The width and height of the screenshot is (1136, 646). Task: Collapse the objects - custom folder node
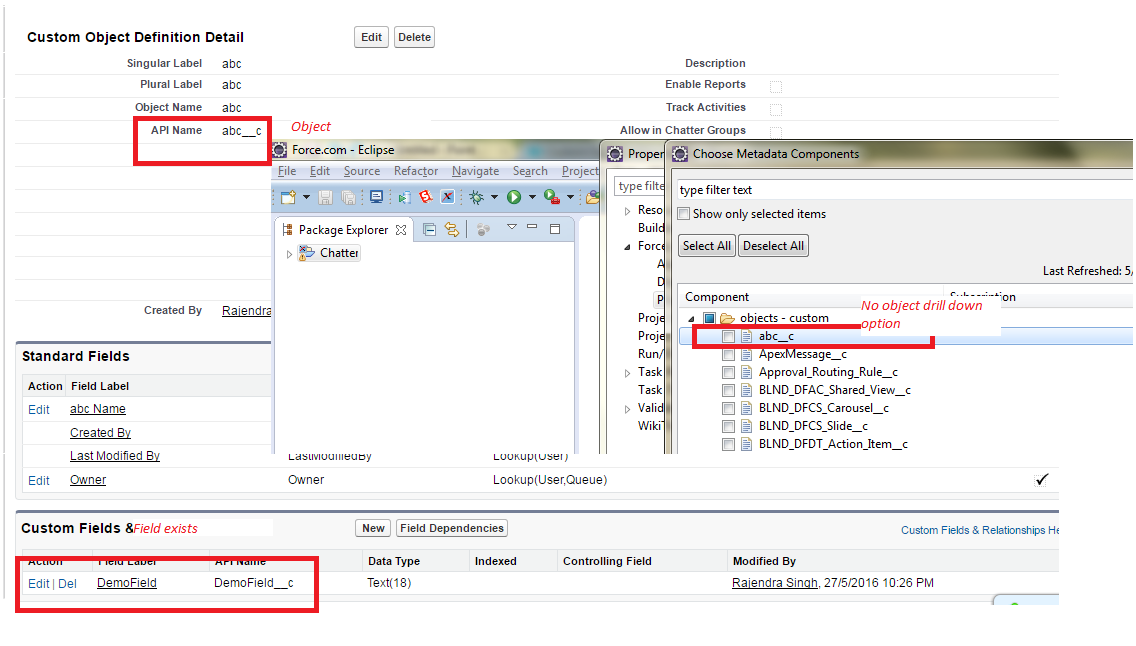tap(690, 319)
